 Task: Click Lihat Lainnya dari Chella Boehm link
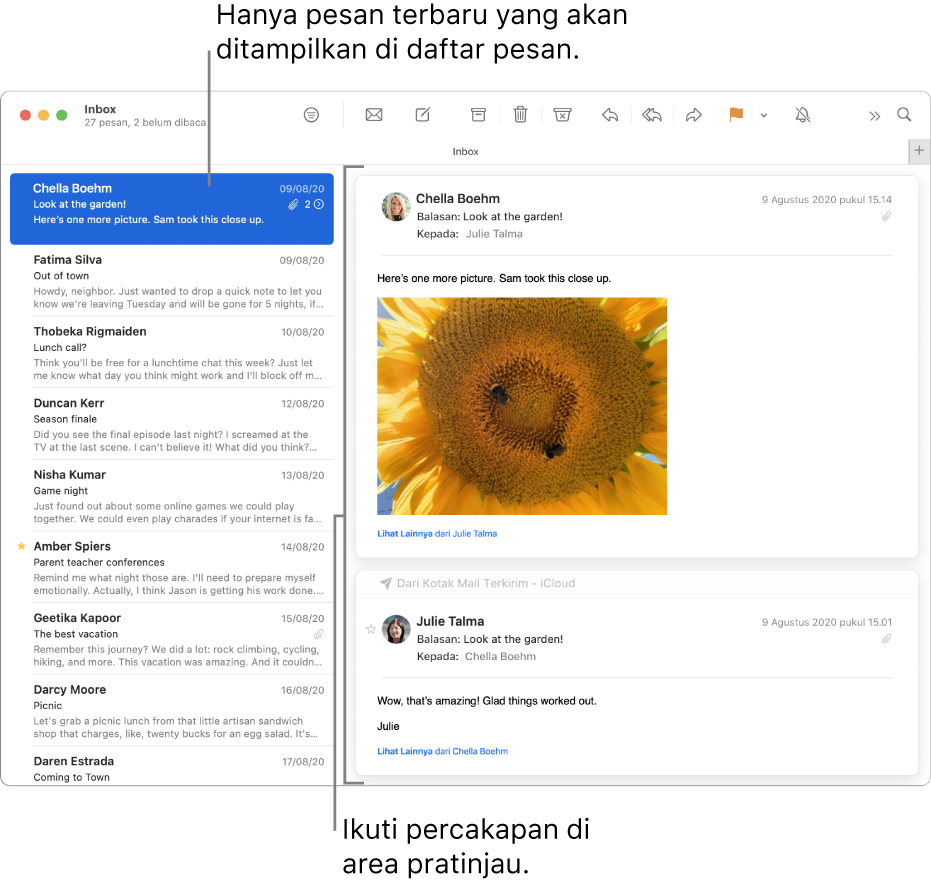442,751
